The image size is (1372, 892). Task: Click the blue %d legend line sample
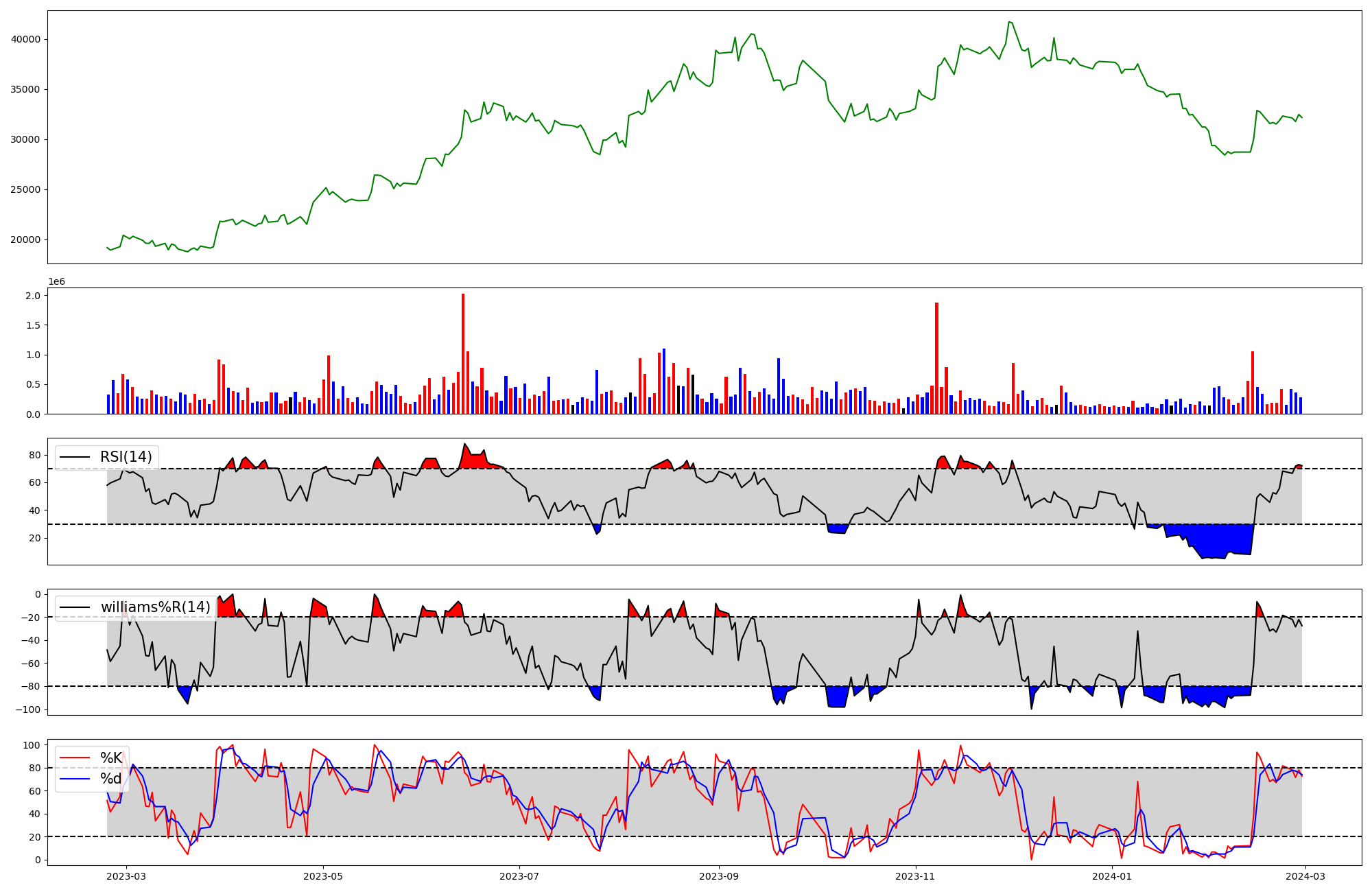pos(75,779)
